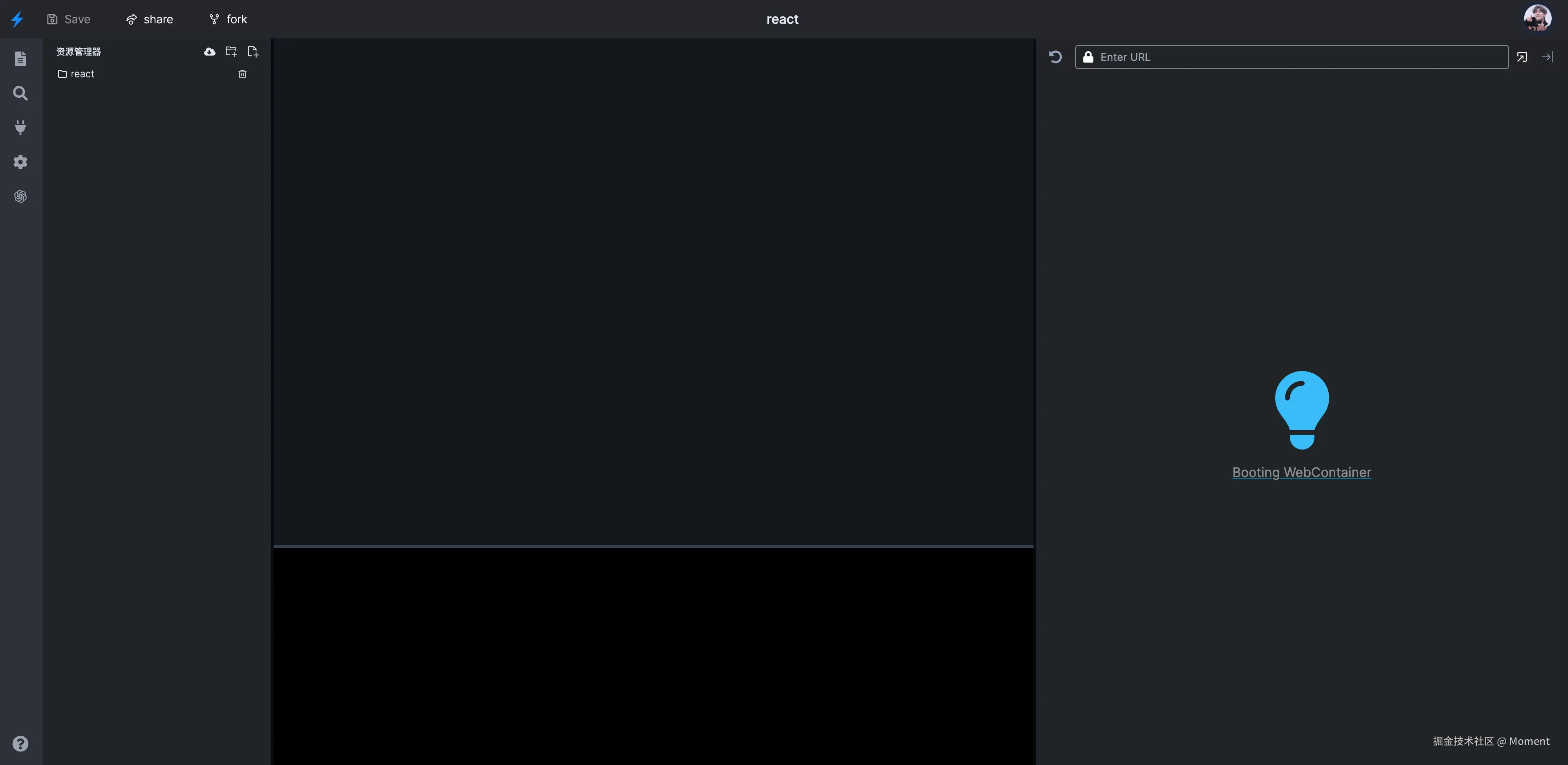Click the Enter URL field
Screen dimensions: 1568x765
[x=1296, y=57]
